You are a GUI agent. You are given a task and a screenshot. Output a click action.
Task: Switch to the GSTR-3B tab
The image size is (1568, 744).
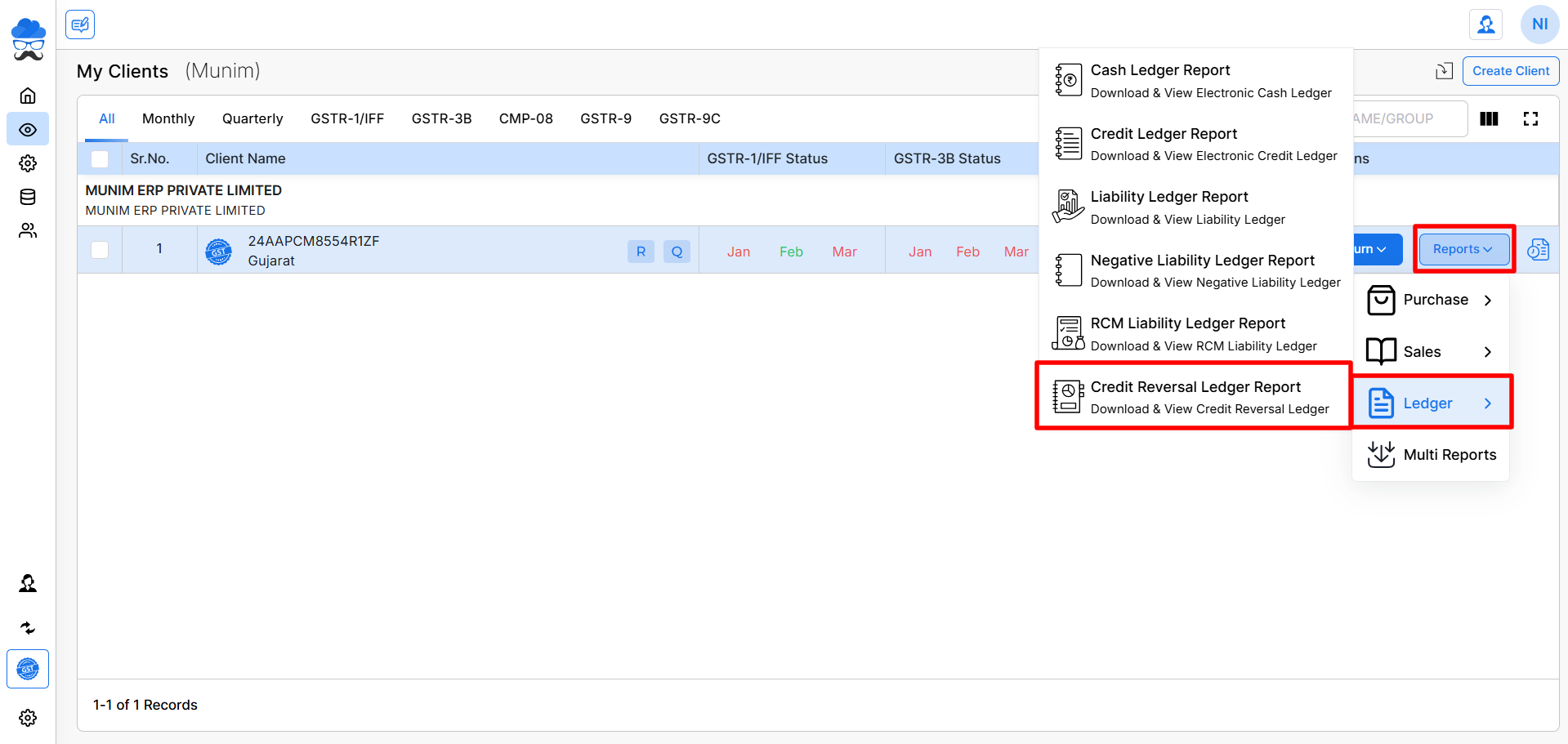tap(441, 118)
